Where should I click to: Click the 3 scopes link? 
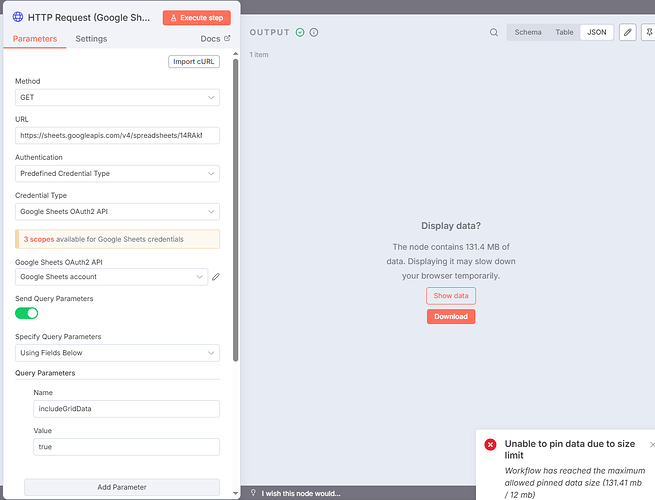point(39,239)
